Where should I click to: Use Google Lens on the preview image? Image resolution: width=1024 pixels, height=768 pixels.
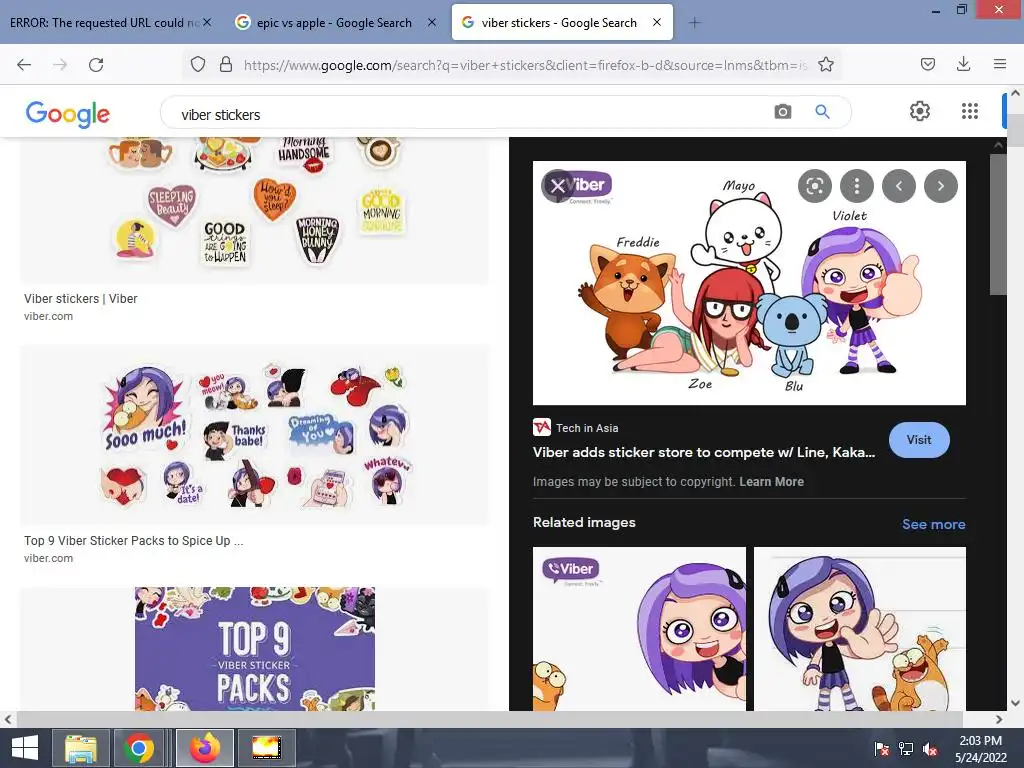coord(814,186)
